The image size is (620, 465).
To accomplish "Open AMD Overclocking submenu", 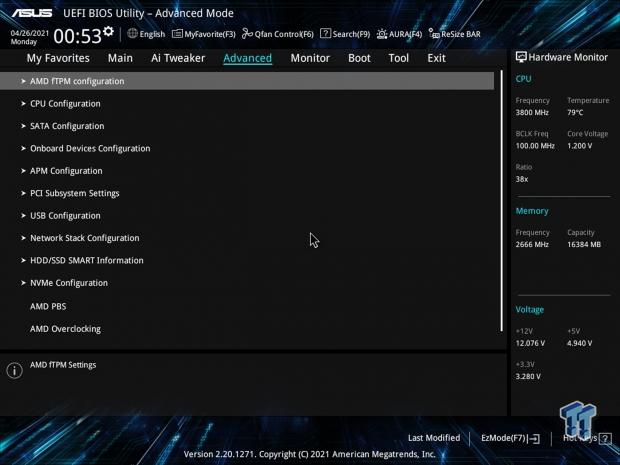I will [x=66, y=329].
